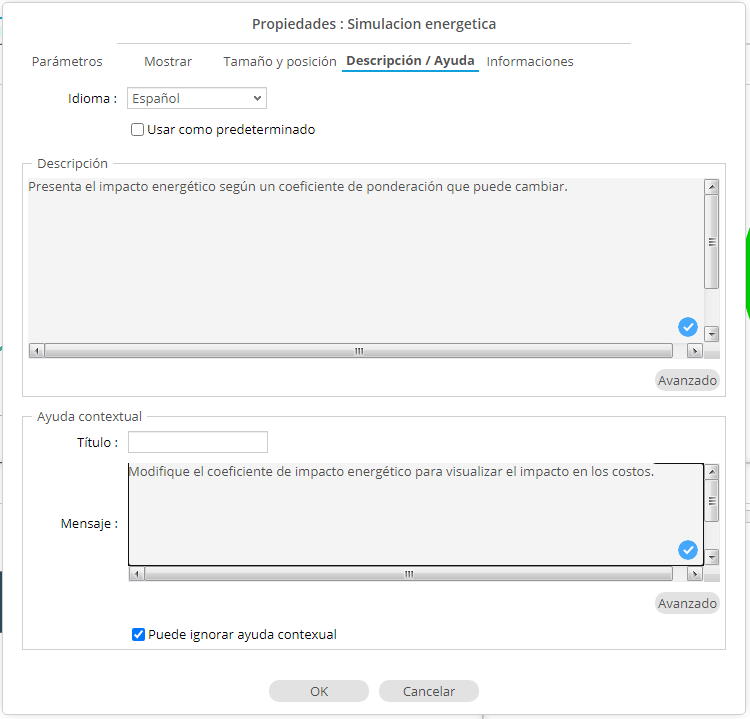
Task: Click Avanzado button under Descripción
Action: (x=687, y=380)
